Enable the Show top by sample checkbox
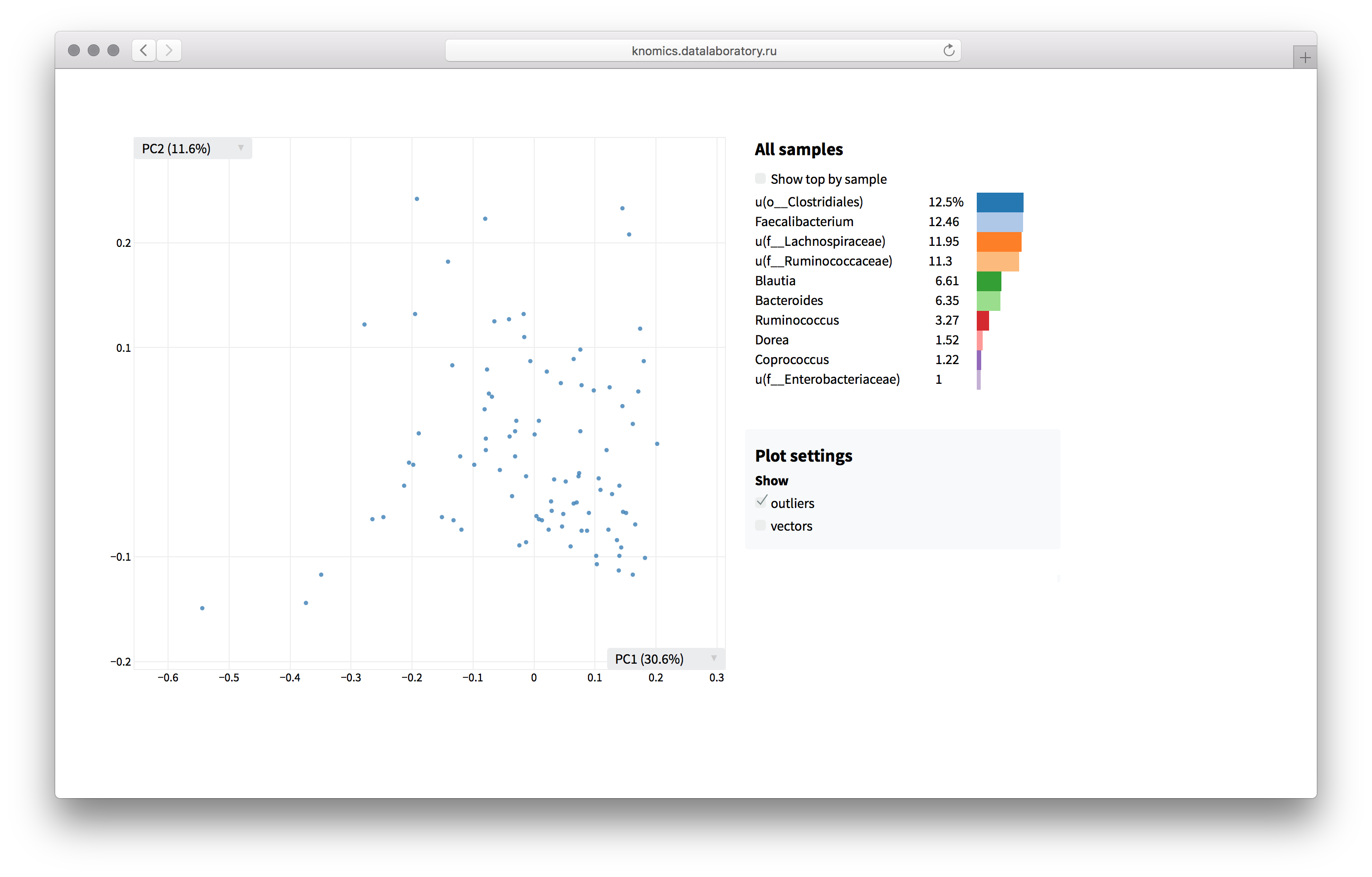The height and width of the screenshot is (877, 1372). pyautogui.click(x=760, y=179)
